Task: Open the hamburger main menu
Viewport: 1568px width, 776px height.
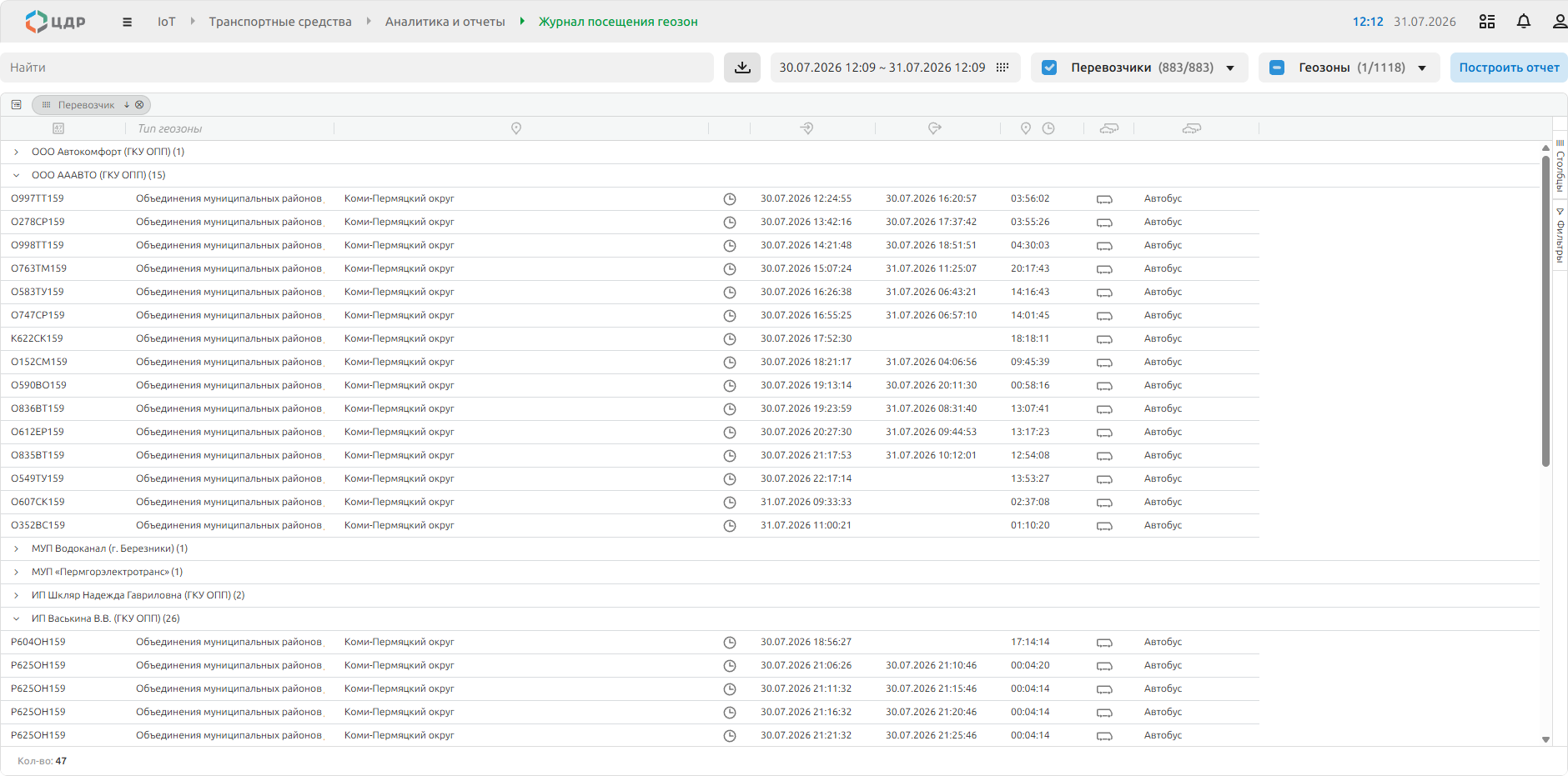Action: pos(127,23)
